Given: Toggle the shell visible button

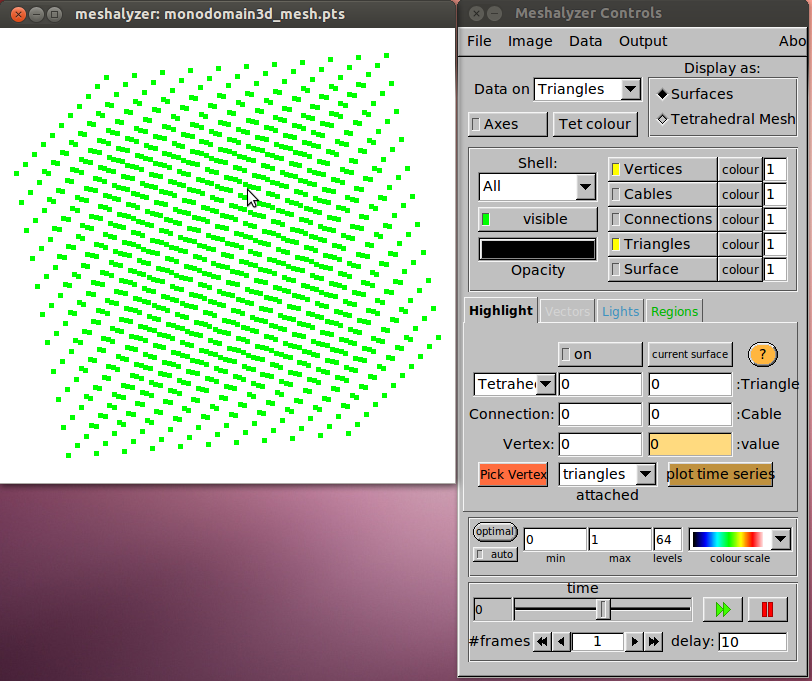Looking at the screenshot, I should 538,219.
